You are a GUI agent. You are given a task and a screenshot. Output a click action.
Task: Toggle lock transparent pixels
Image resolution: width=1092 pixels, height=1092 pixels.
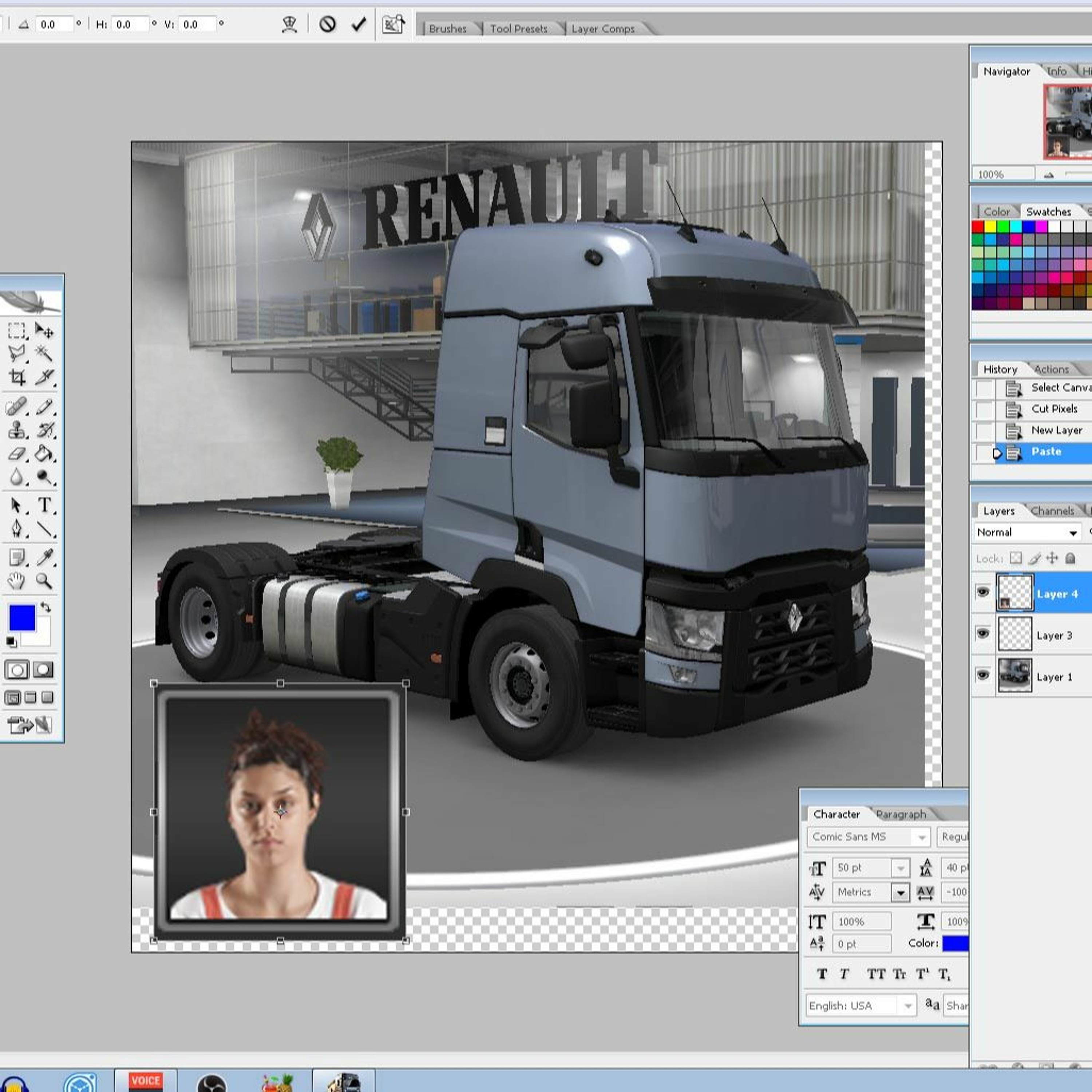coord(1016,558)
